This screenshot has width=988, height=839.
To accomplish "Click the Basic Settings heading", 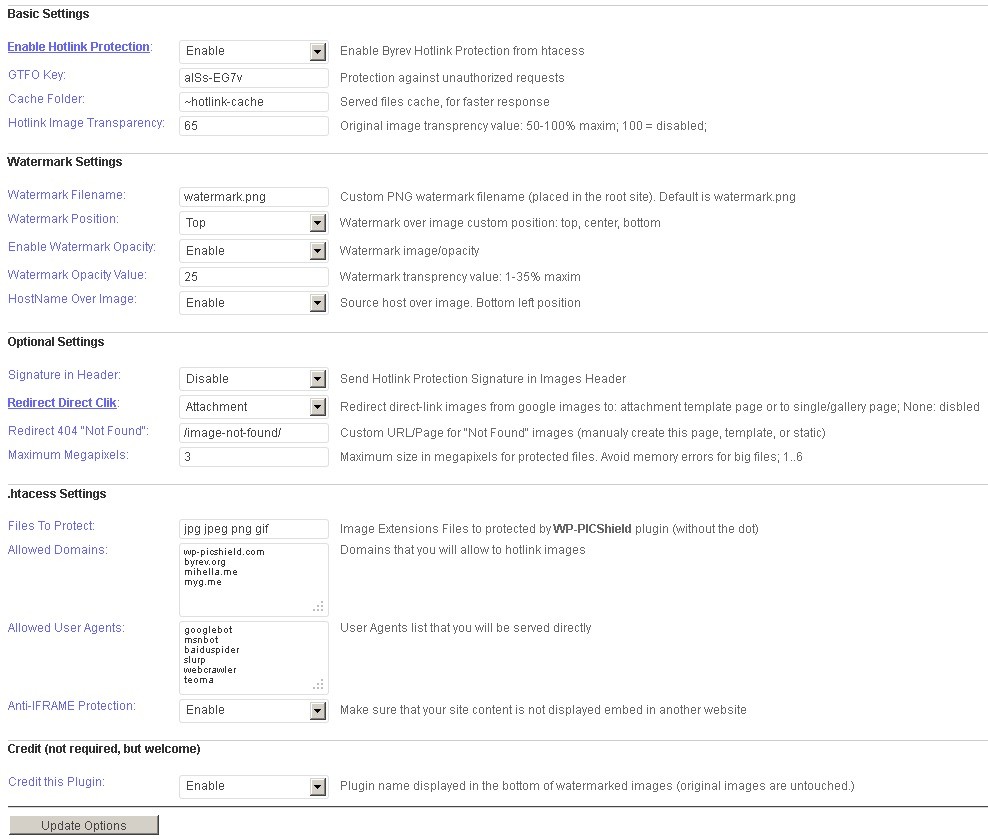I will (48, 14).
